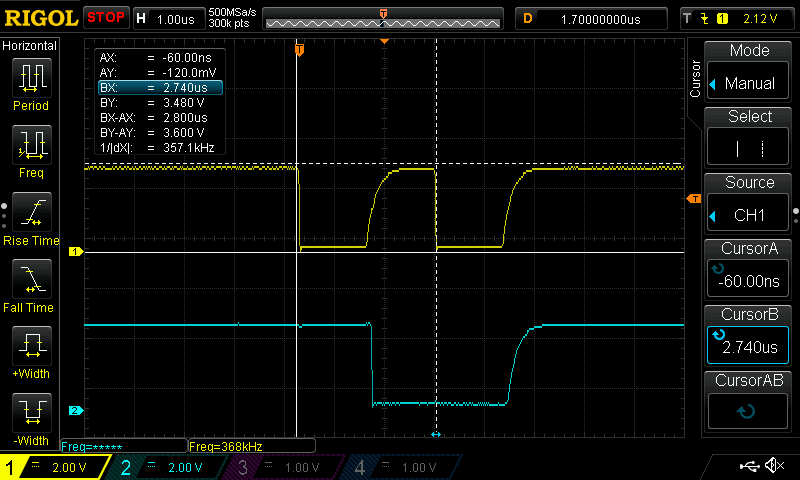Select the CursorAB button
Screen dimensions: 800x480
[748, 411]
